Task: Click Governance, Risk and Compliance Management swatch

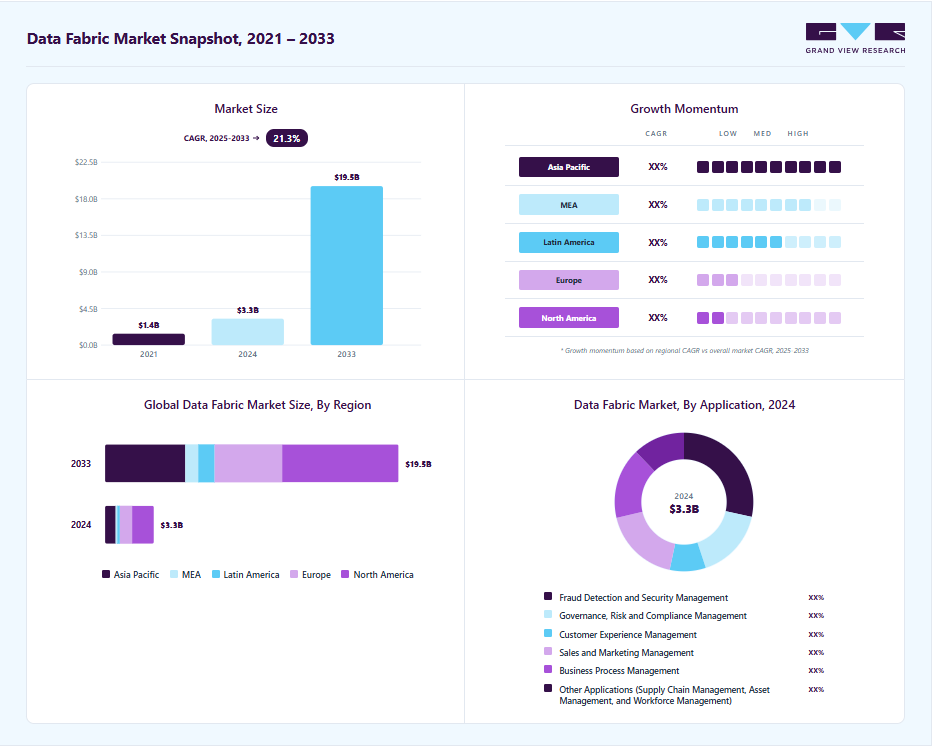Action: coord(548,615)
